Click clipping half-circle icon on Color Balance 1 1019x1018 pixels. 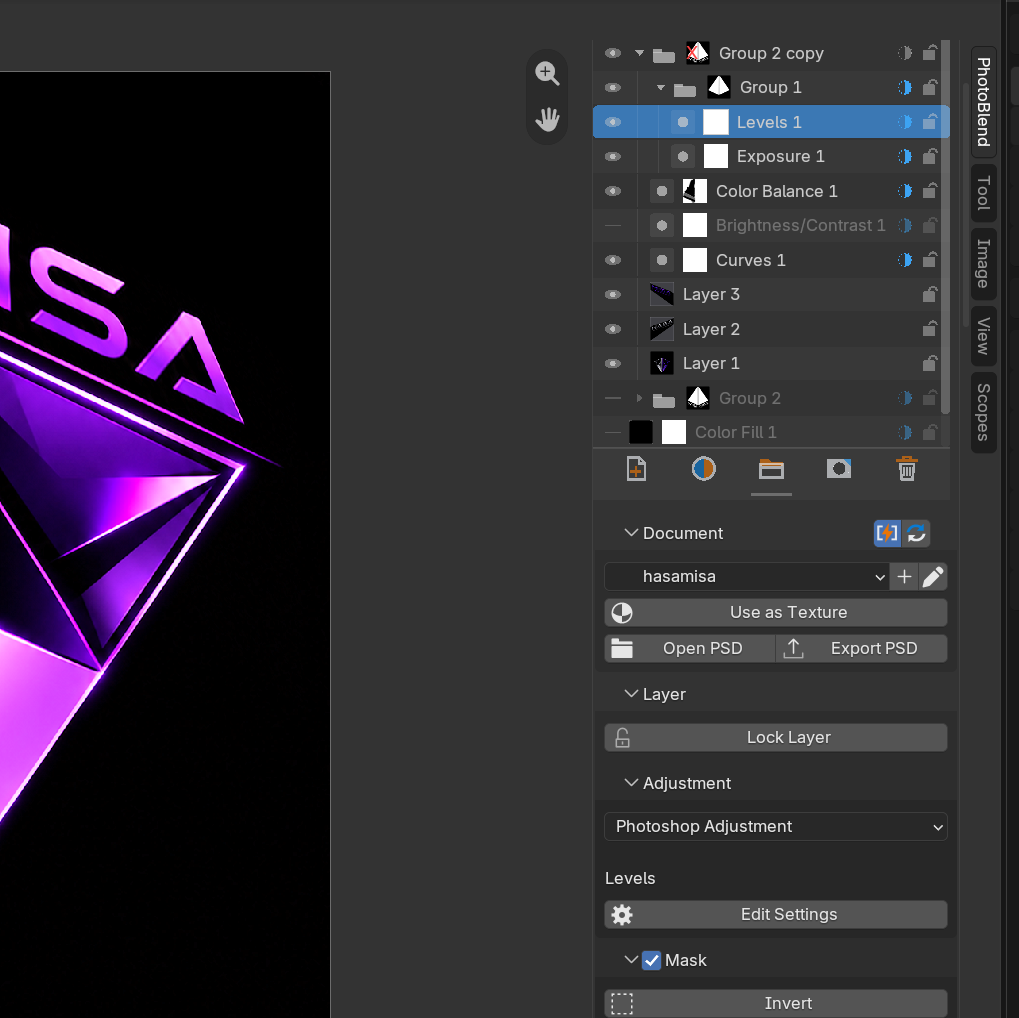coord(905,191)
